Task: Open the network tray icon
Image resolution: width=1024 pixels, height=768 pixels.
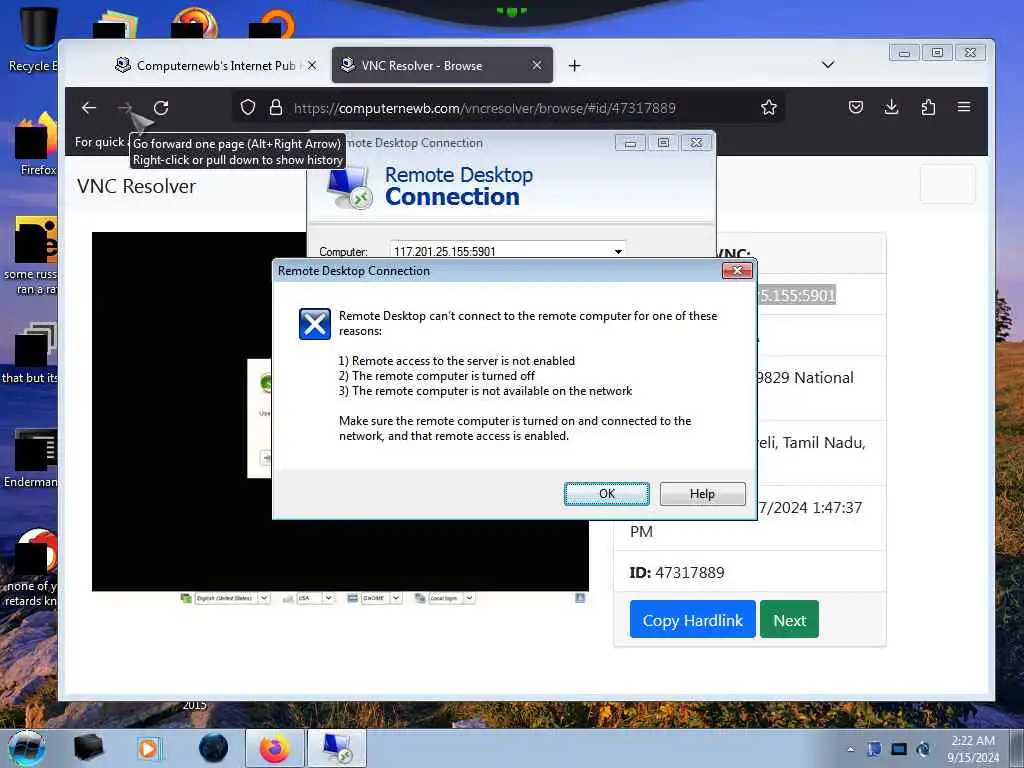Action: (899, 749)
